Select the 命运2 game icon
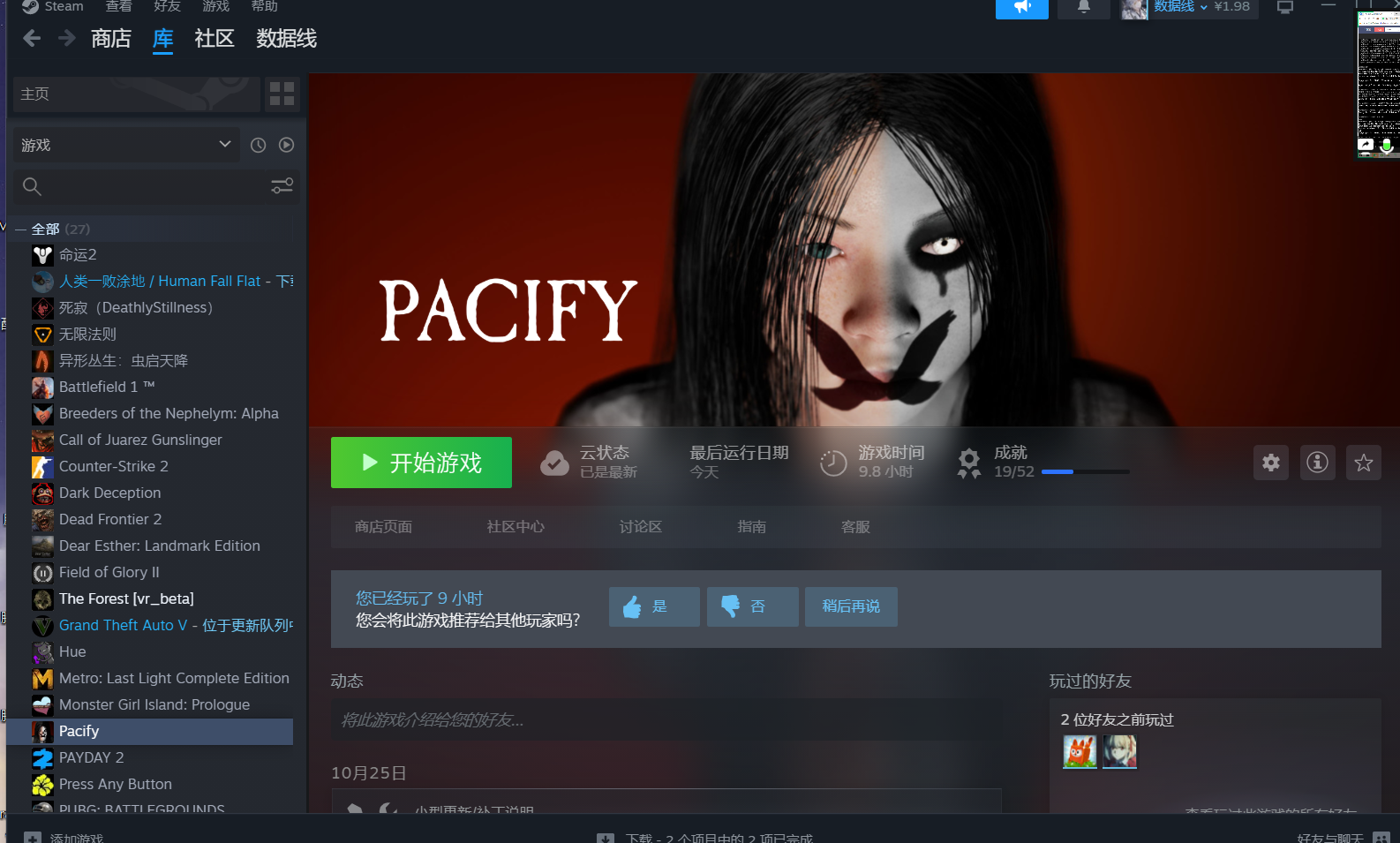This screenshot has width=1400, height=843. (x=42, y=255)
